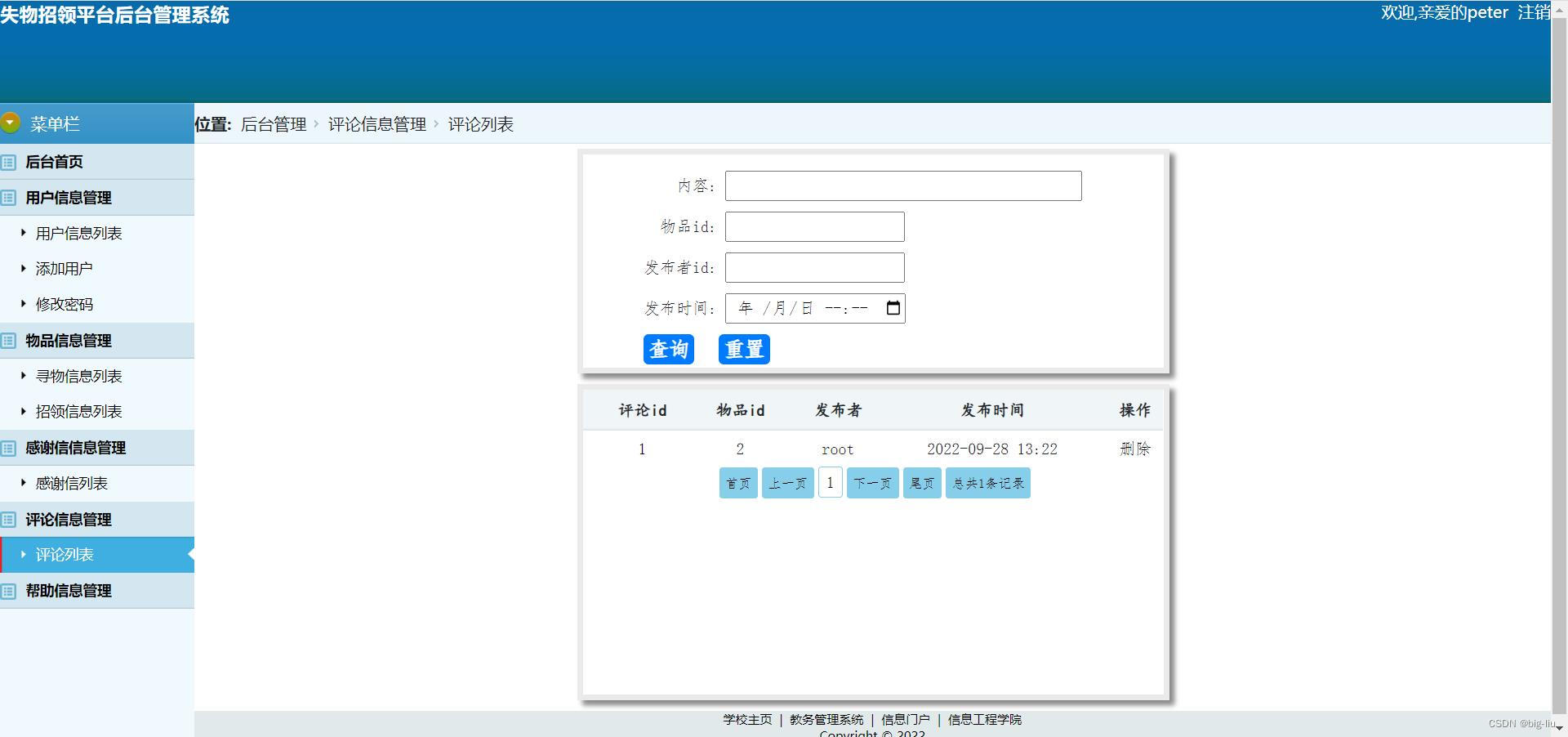
Task: Open 修改密码 page
Action: (x=64, y=305)
